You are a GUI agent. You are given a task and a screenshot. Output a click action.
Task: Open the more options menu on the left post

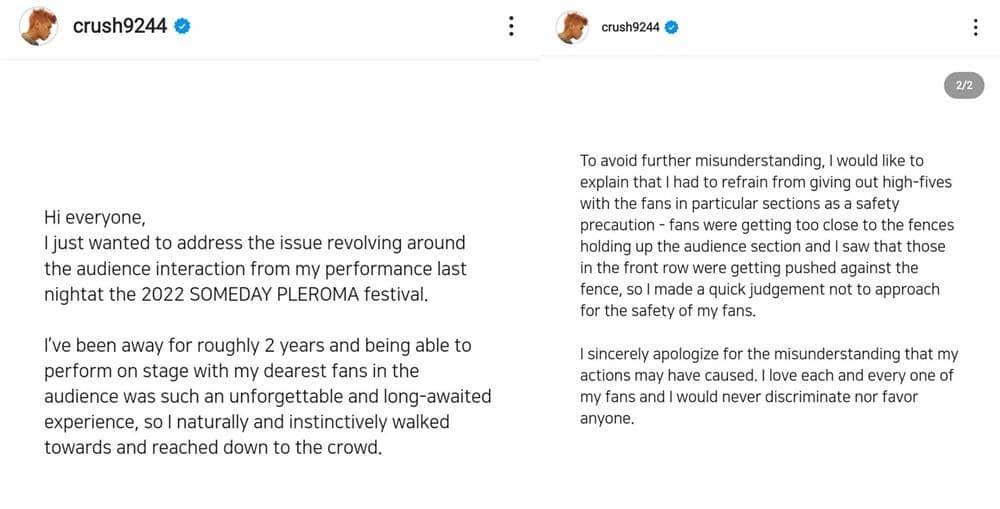click(511, 27)
